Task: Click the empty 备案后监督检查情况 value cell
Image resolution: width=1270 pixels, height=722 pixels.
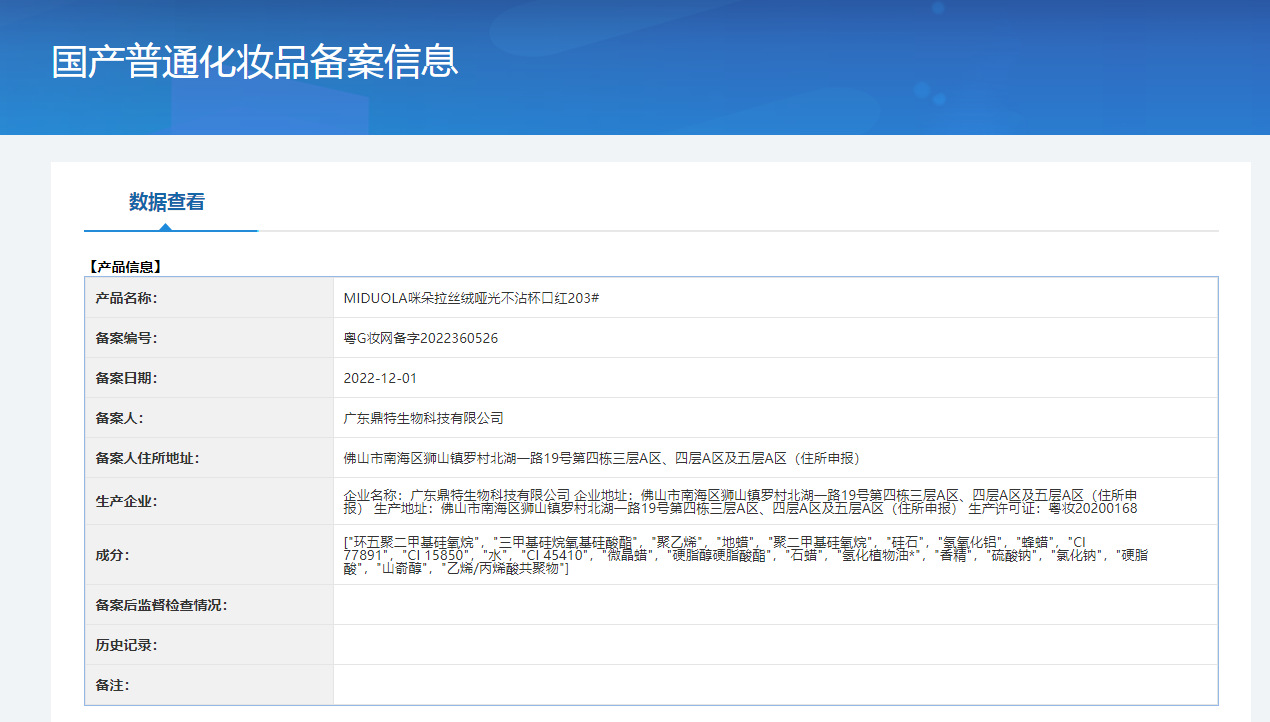Action: point(775,605)
